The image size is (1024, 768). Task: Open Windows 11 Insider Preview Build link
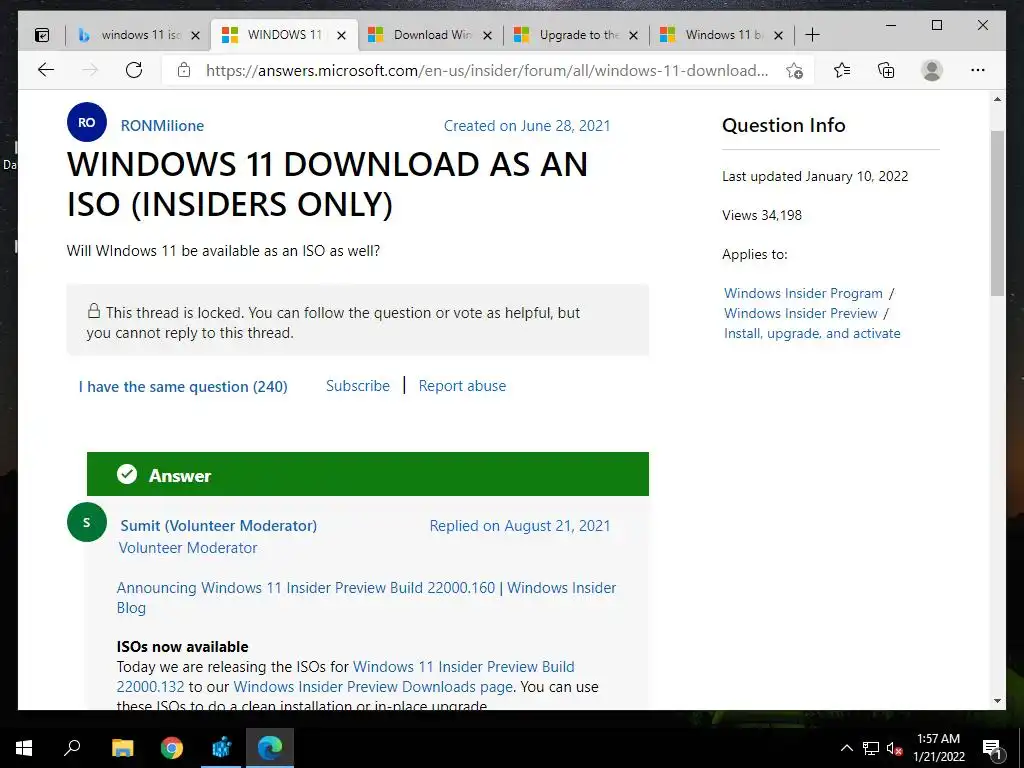tap(345, 677)
